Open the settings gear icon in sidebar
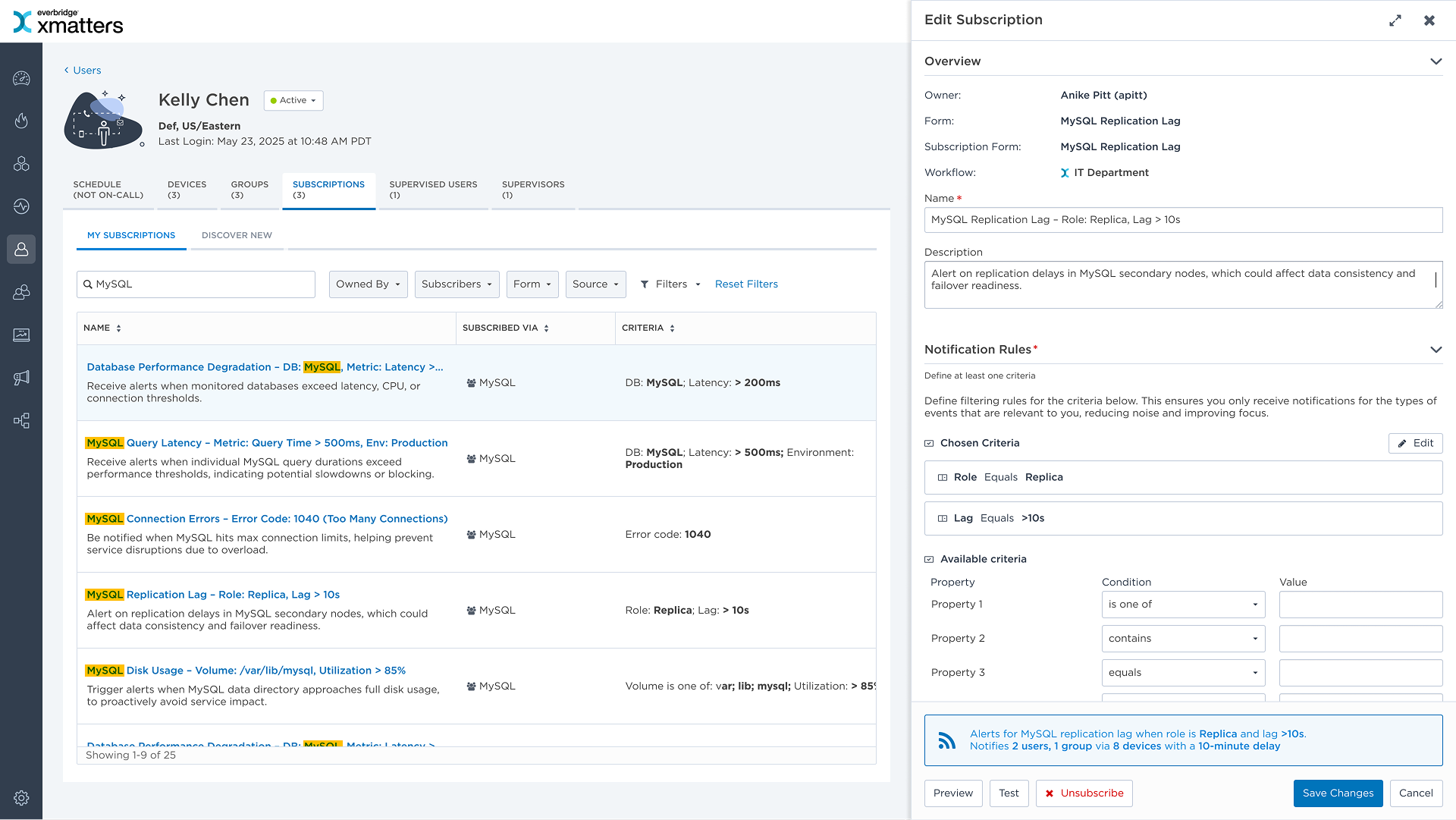Viewport: 1456px width, 820px height. 21,798
